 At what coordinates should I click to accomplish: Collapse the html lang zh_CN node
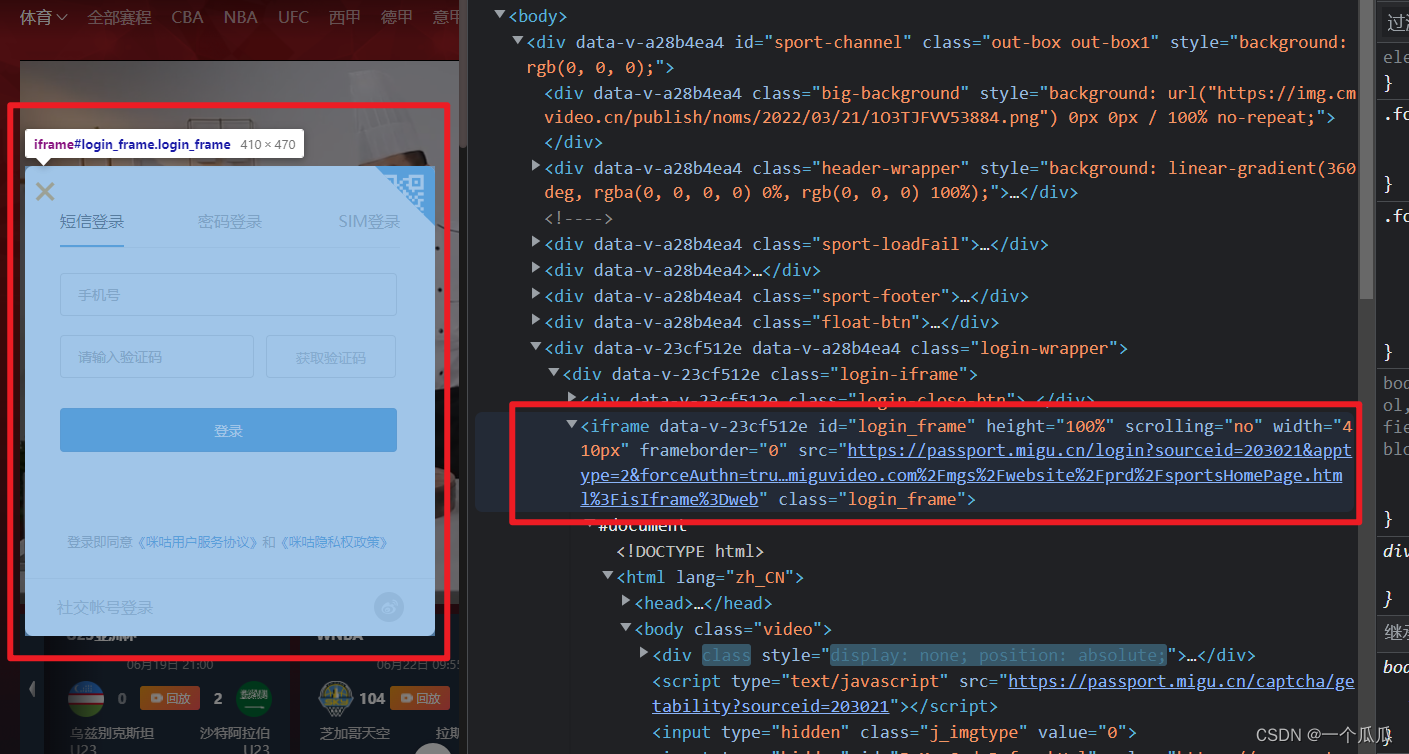[608, 576]
